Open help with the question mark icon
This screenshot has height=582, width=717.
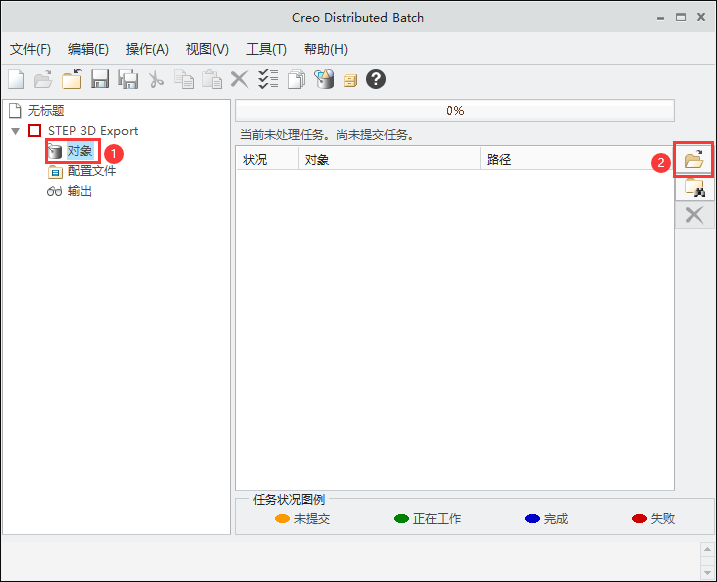click(x=376, y=80)
